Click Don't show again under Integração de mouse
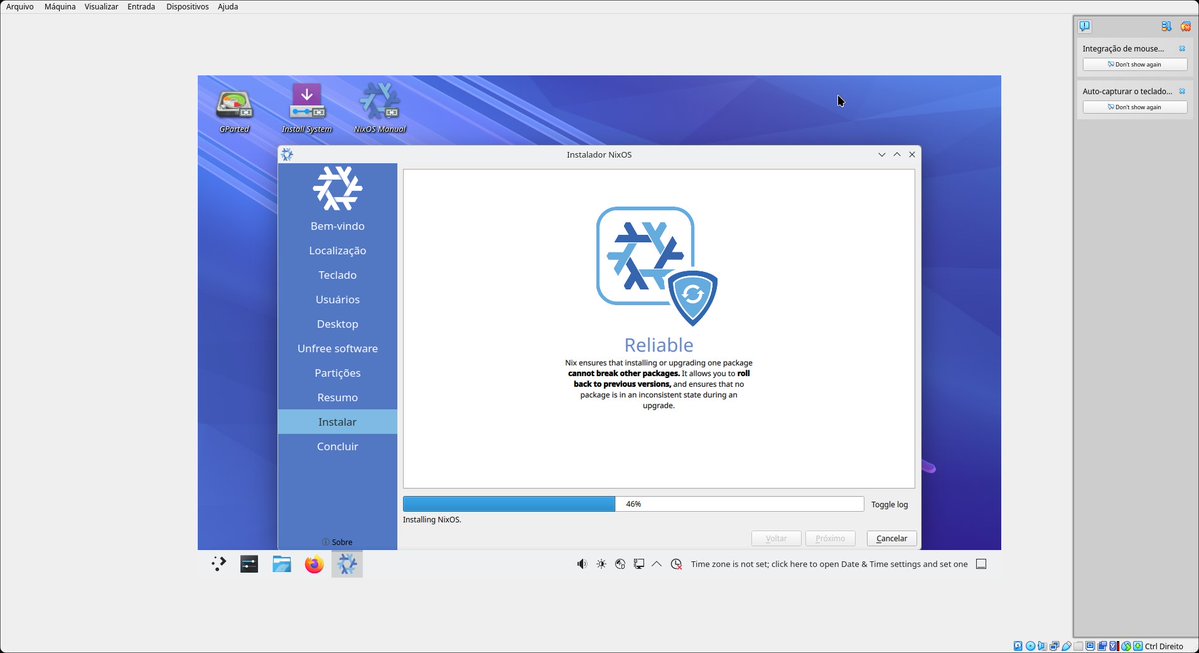The height and width of the screenshot is (653, 1199). click(x=1135, y=64)
